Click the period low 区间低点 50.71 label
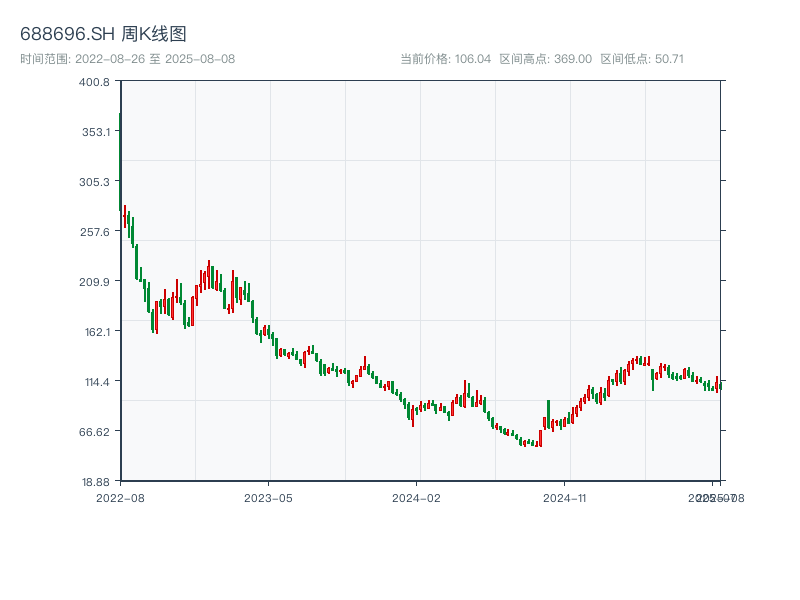 point(641,59)
